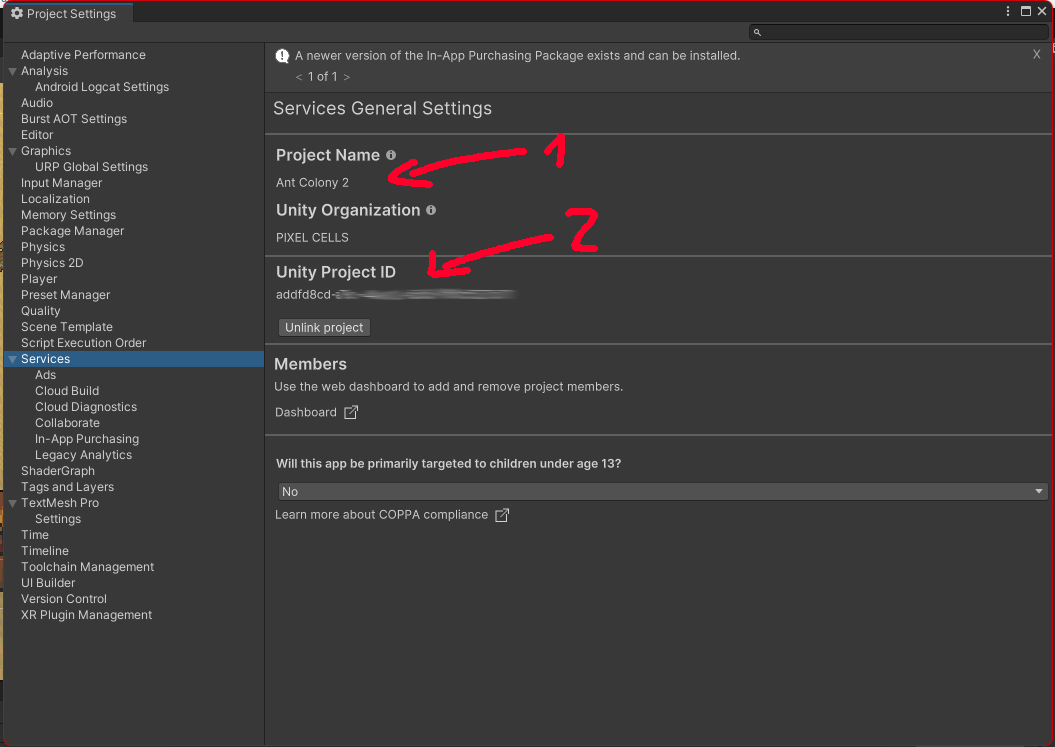Select In-App Purchasing under Services

click(85, 438)
